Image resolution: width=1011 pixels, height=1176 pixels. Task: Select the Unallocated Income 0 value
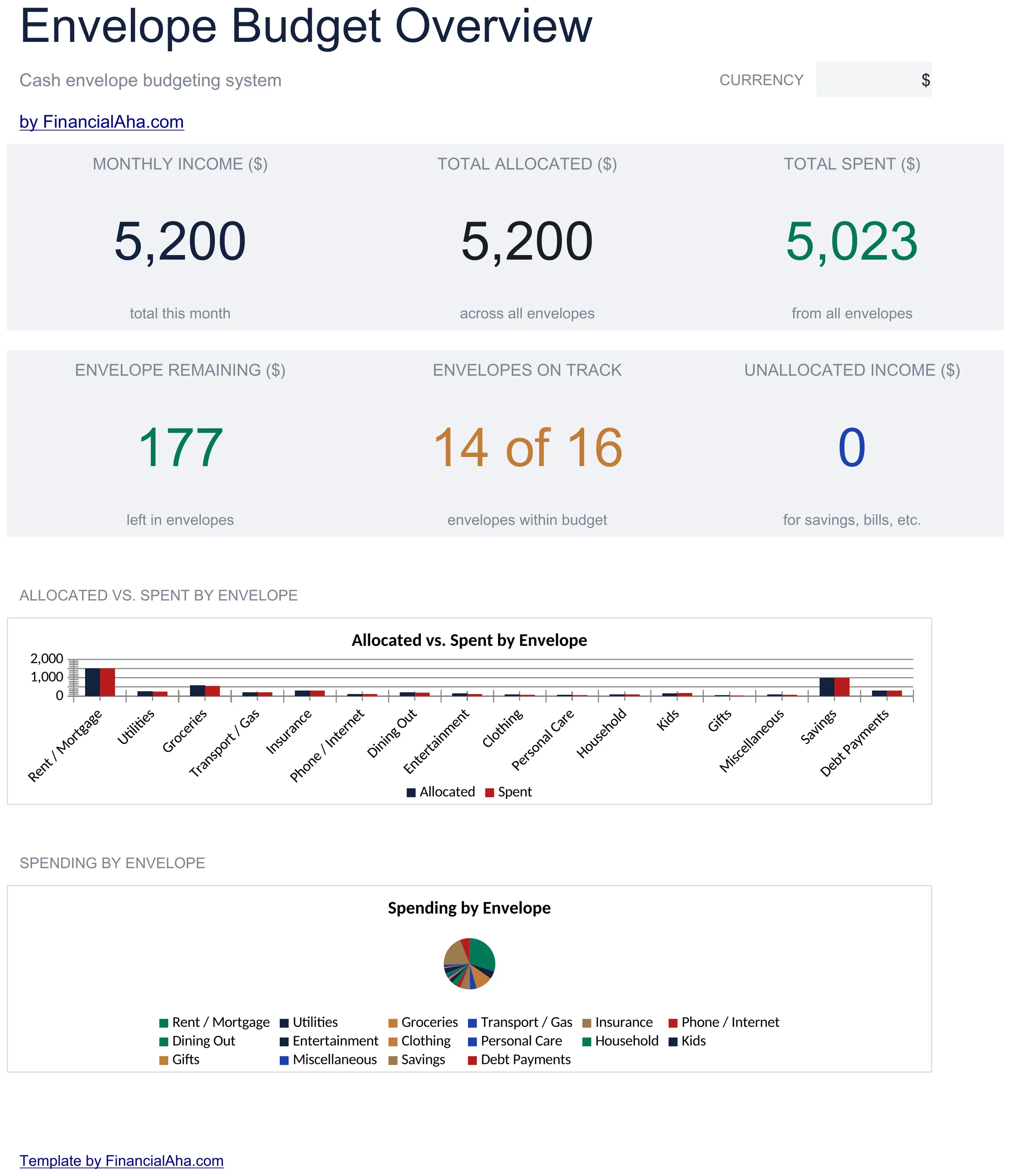[851, 448]
